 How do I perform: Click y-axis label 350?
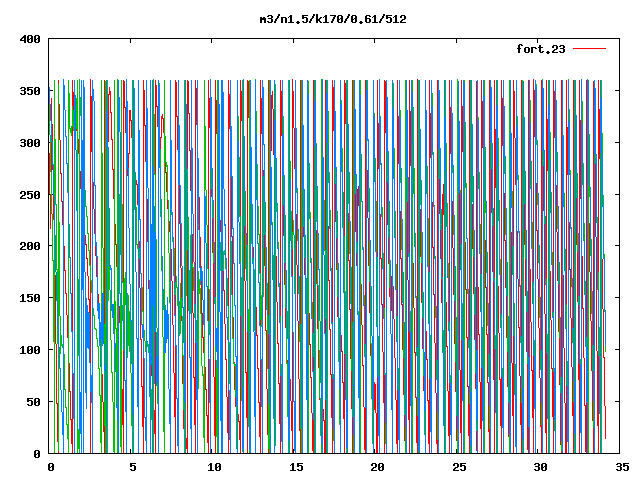click(30, 91)
